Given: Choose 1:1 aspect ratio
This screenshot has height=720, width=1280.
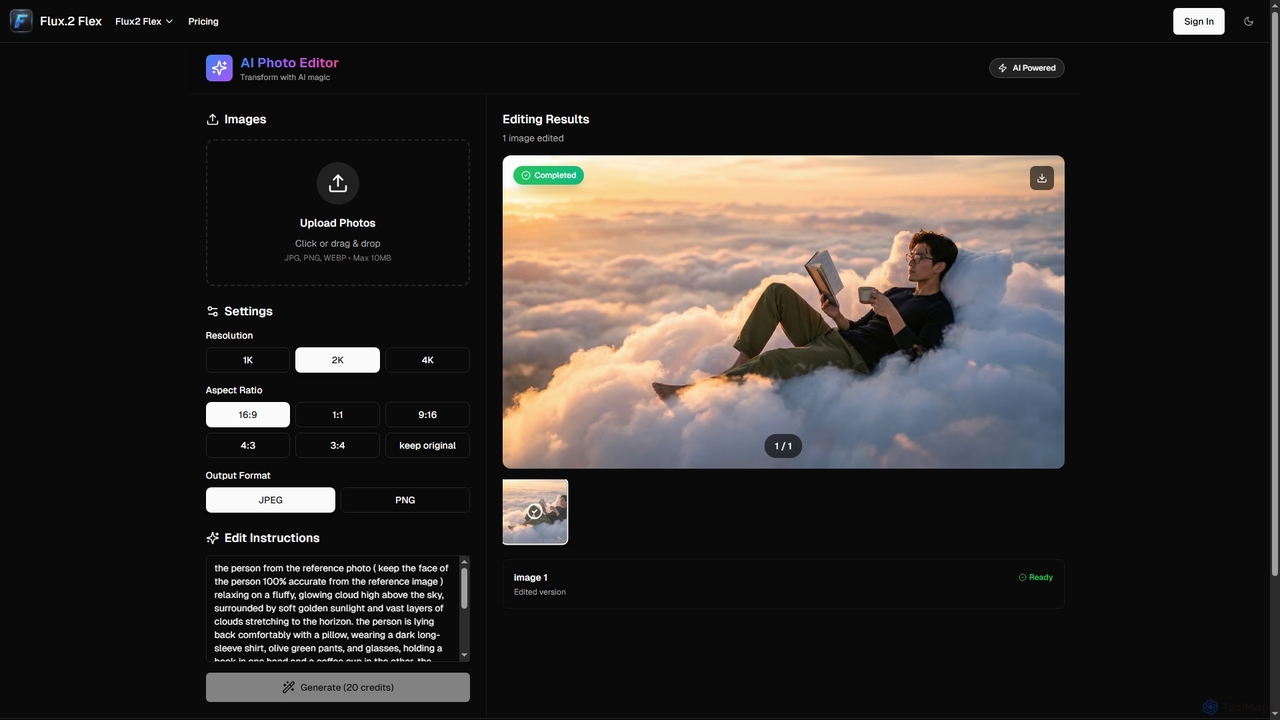Looking at the screenshot, I should 338,415.
